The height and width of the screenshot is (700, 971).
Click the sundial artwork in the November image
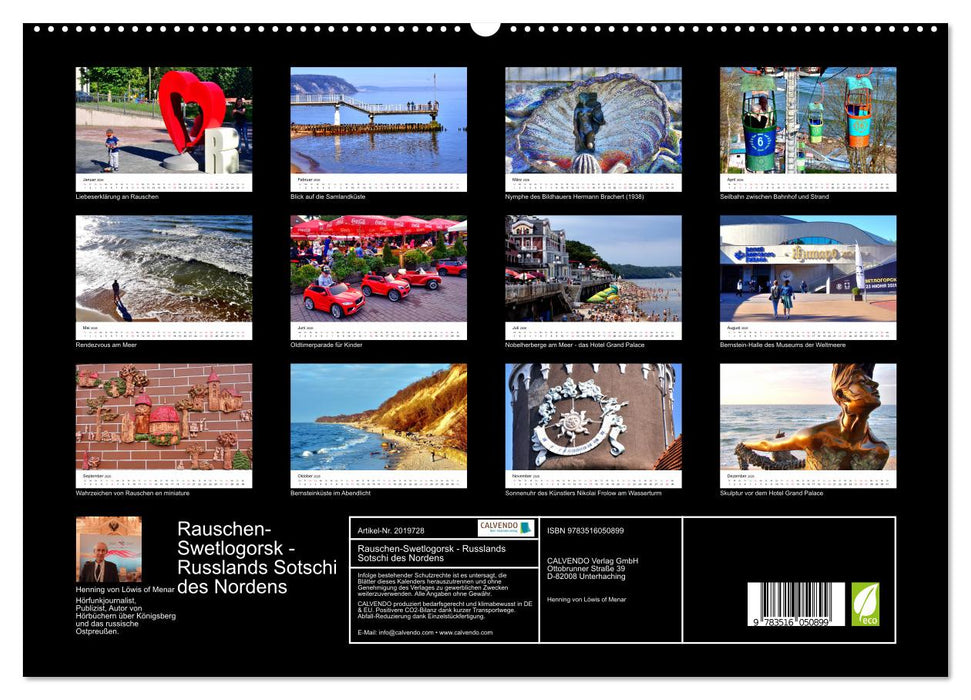(x=575, y=425)
